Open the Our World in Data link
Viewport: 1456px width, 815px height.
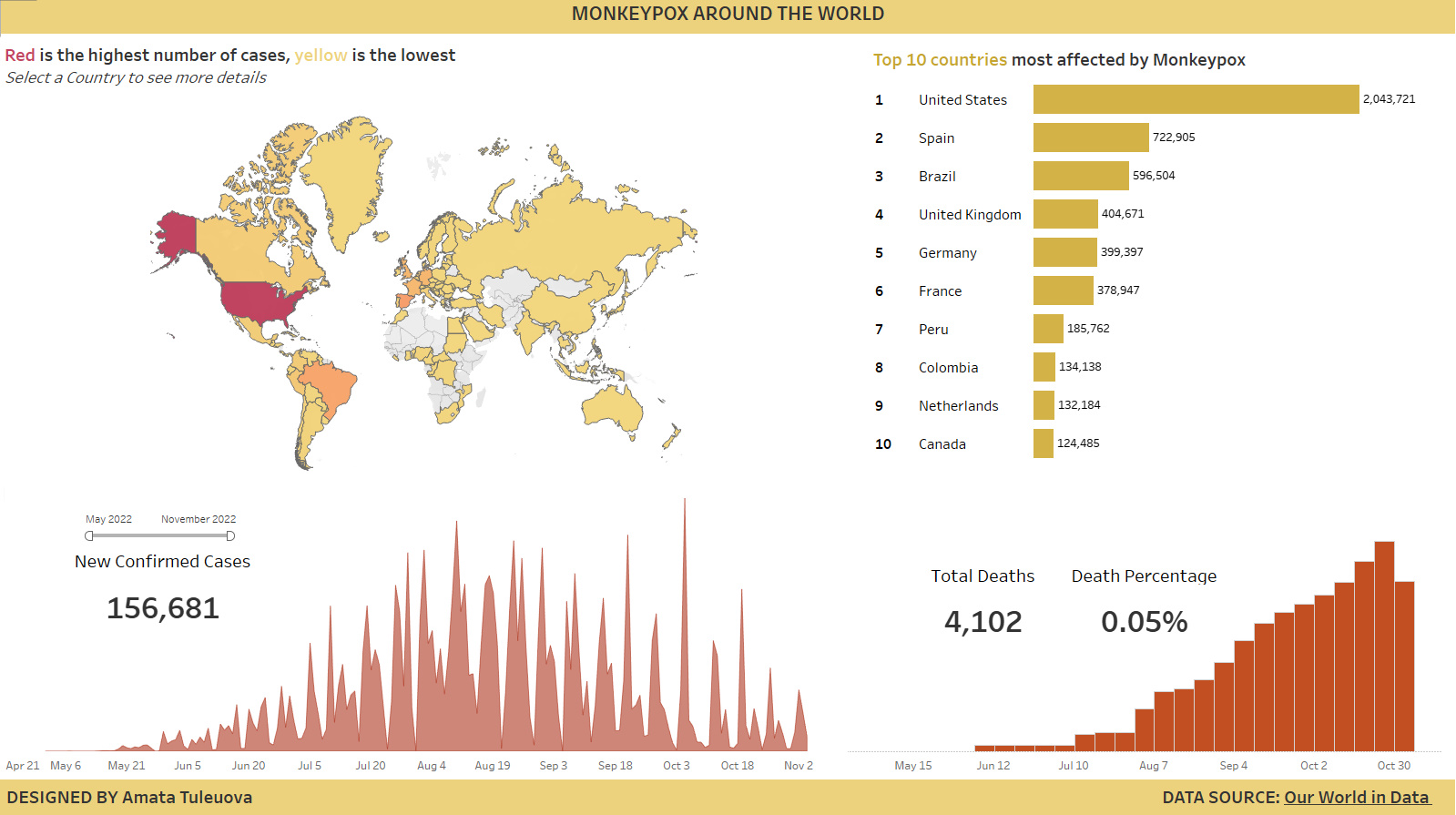pos(1356,798)
